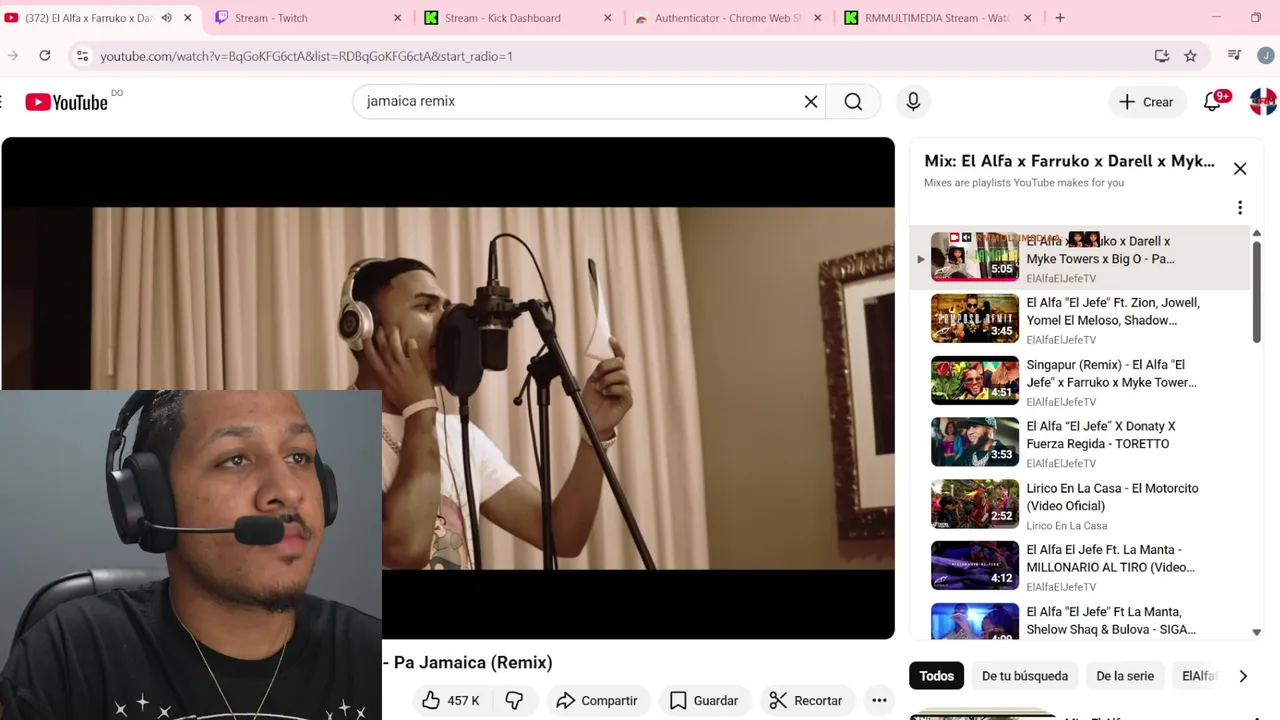
Task: Click 'Lirico En La Casa' channel name
Action: [1066, 526]
